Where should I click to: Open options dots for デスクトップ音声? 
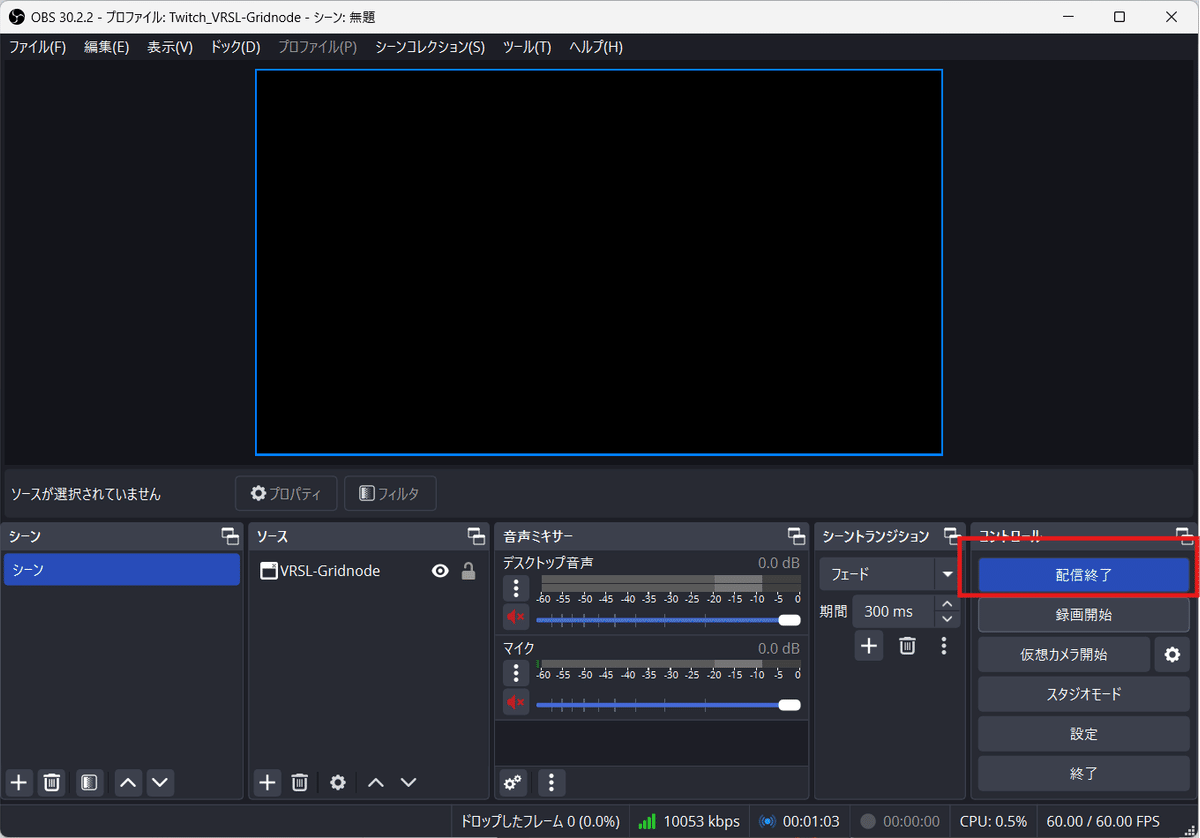click(516, 588)
